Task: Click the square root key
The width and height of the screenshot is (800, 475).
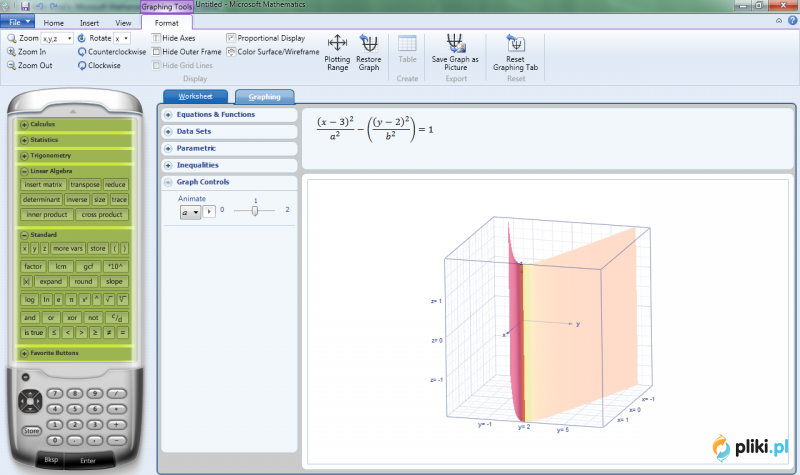Action: click(109, 299)
